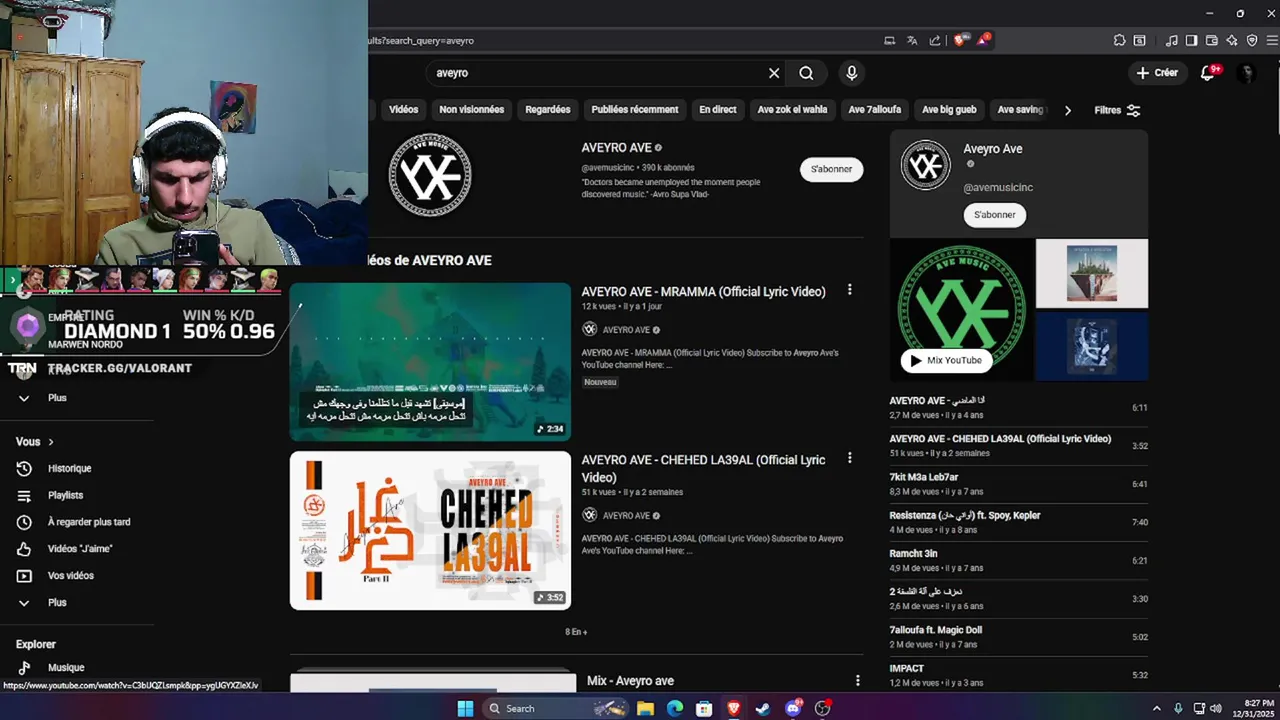The height and width of the screenshot is (720, 1280).
Task: Click the browser translate page icon
Action: coord(912,41)
